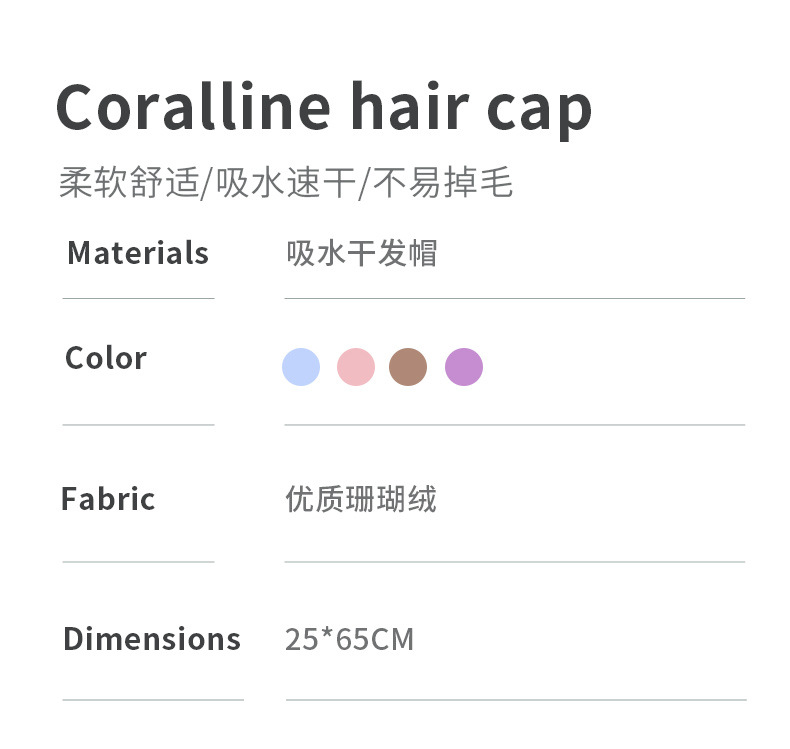Click the subtitle 柔软舒适/吸水速干/不易掉毛
This screenshot has height=749, width=790.
pos(286,183)
